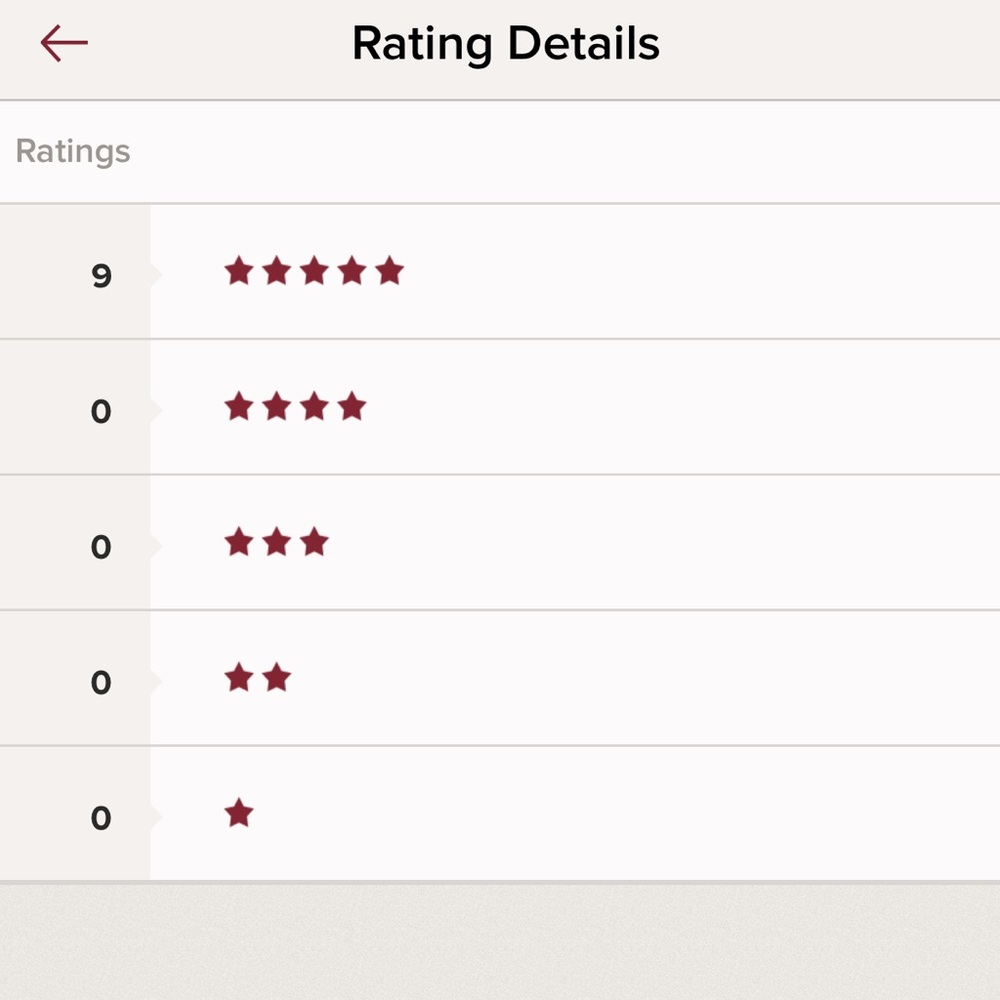Open the four-star ratings row
The image size is (1000, 1000).
point(500,407)
